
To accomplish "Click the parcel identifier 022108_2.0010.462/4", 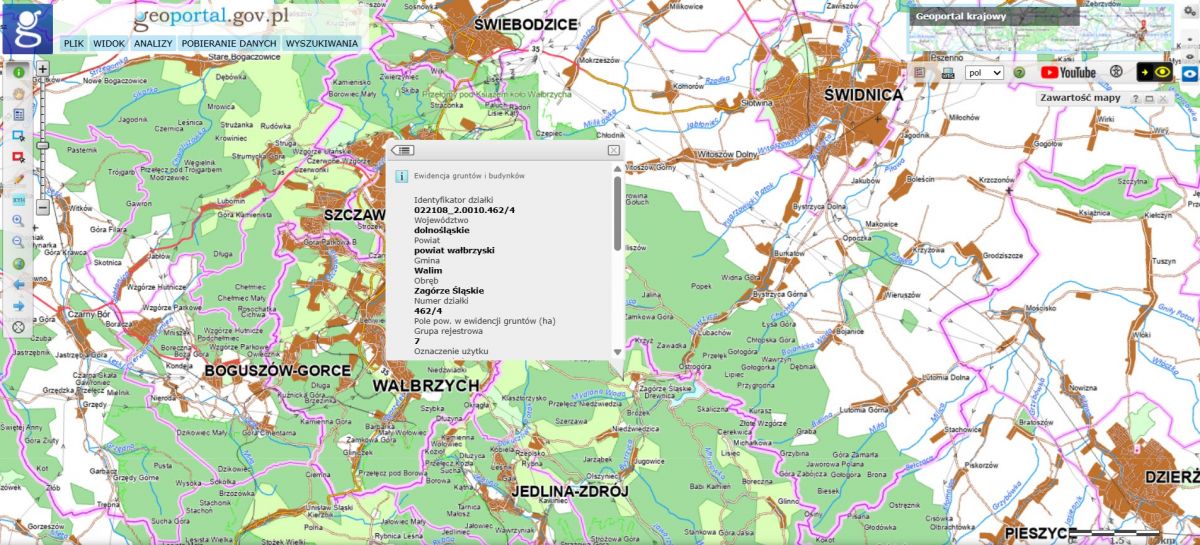I will (464, 210).
